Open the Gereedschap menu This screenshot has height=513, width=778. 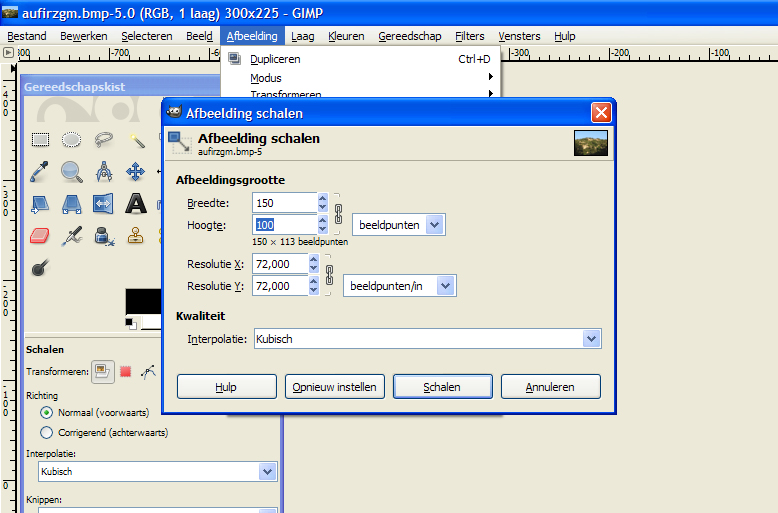tap(410, 36)
